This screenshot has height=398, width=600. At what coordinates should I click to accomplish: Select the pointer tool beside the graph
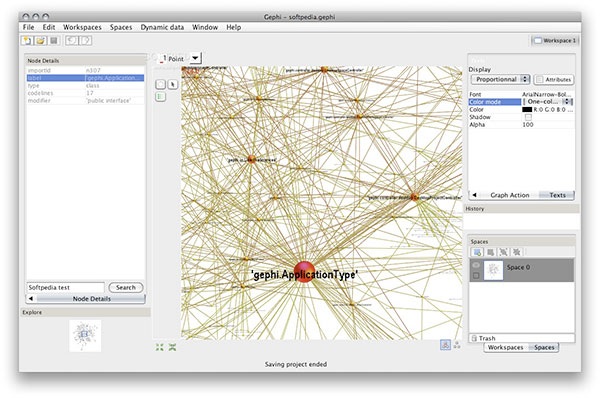[173, 84]
